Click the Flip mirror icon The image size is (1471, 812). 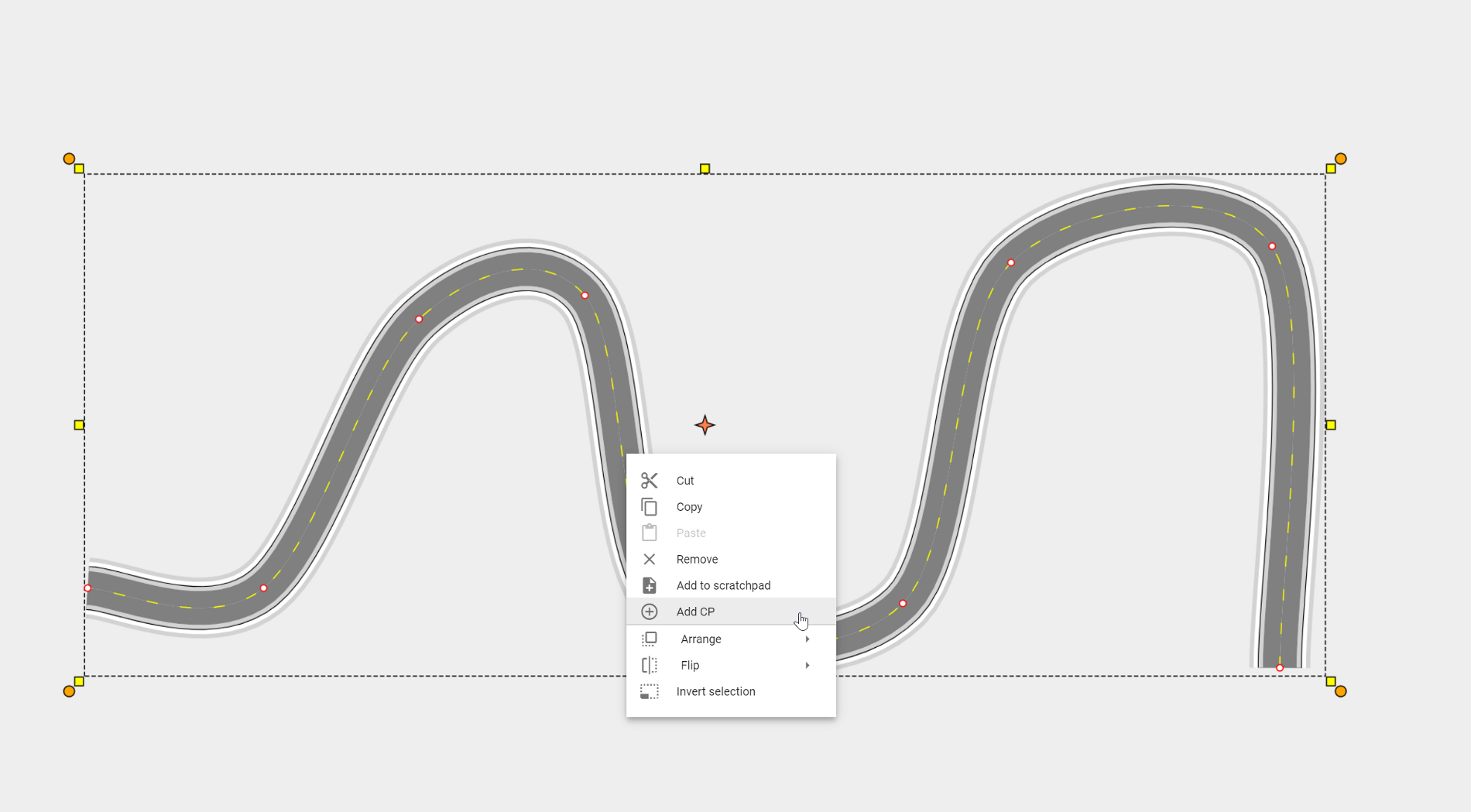click(x=649, y=665)
